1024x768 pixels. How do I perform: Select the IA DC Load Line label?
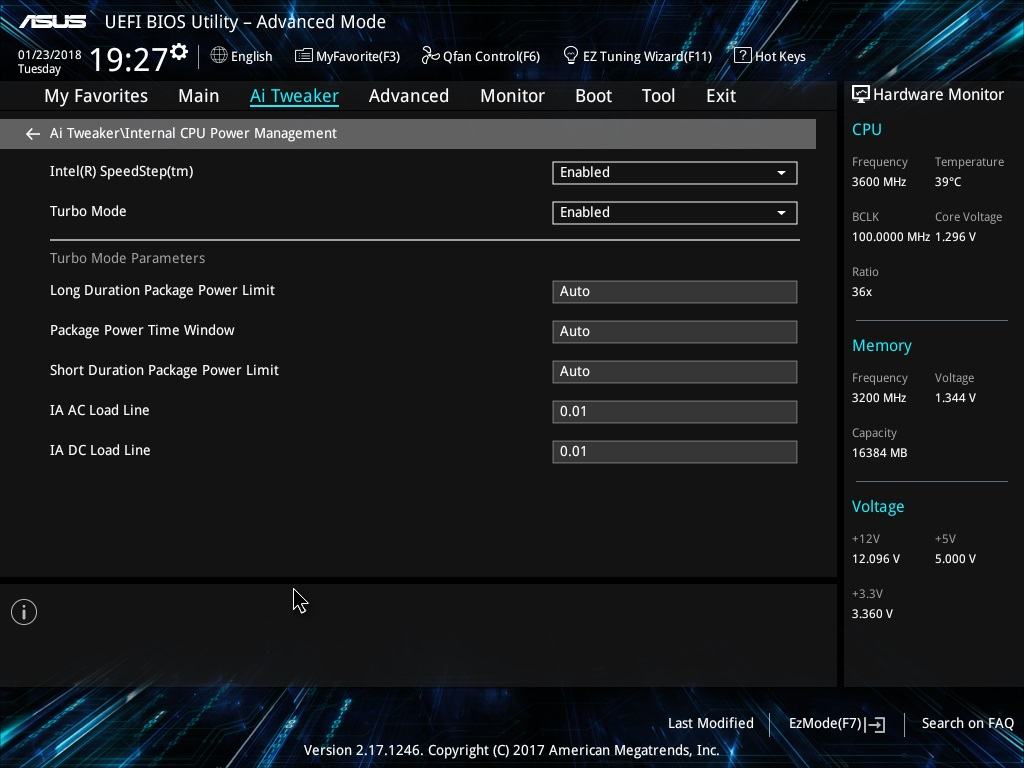pyautogui.click(x=100, y=450)
